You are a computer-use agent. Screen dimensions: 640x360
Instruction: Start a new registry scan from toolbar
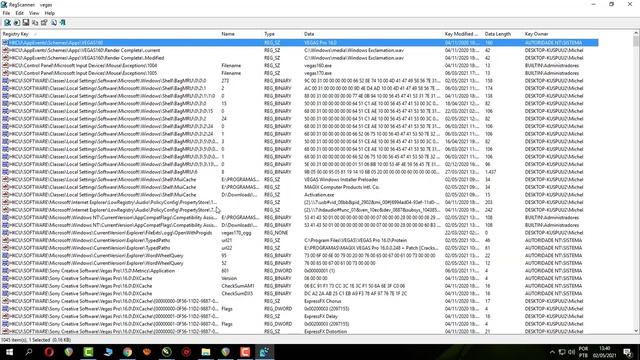point(7,23)
